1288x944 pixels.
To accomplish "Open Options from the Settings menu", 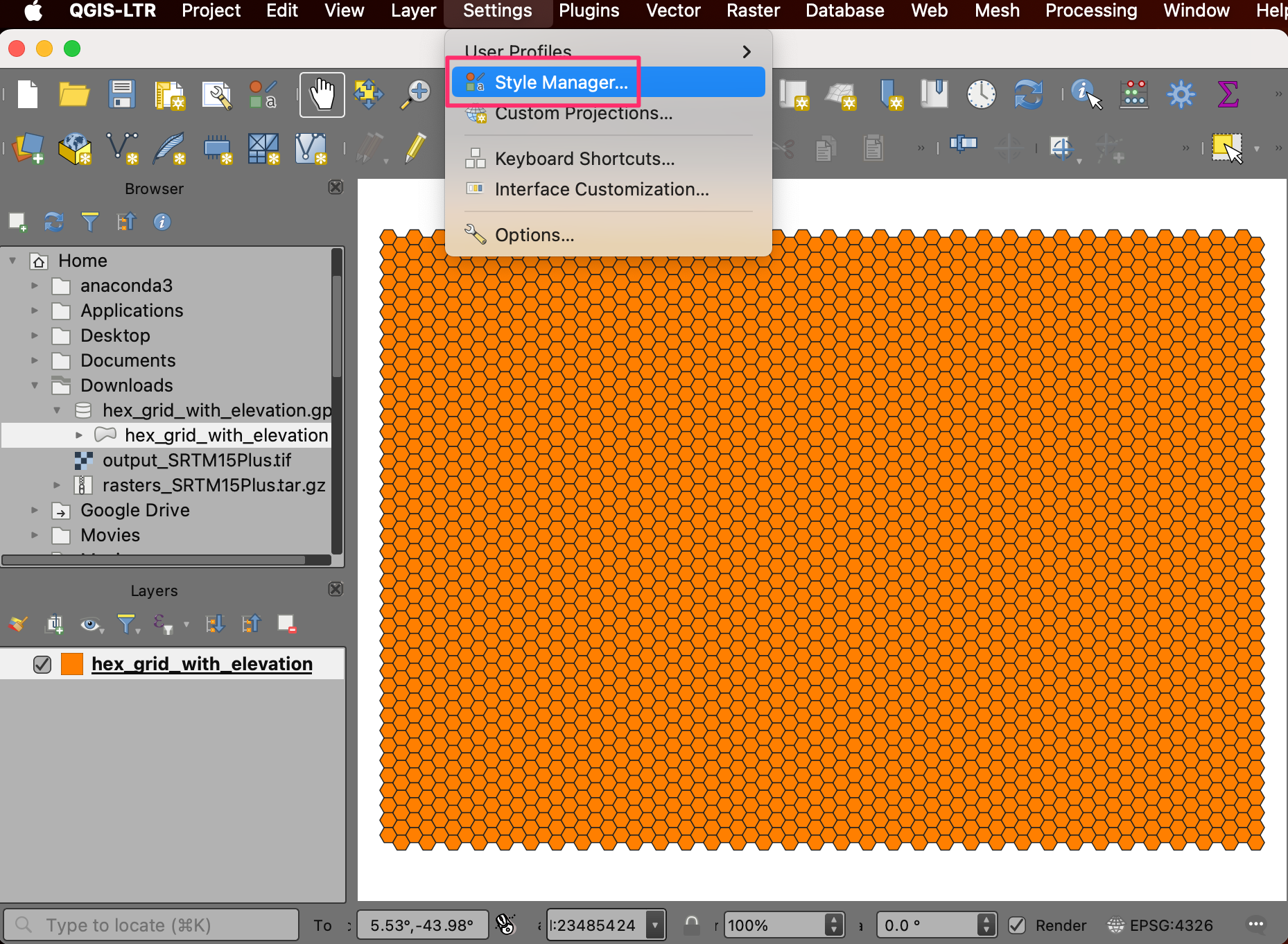I will click(534, 236).
